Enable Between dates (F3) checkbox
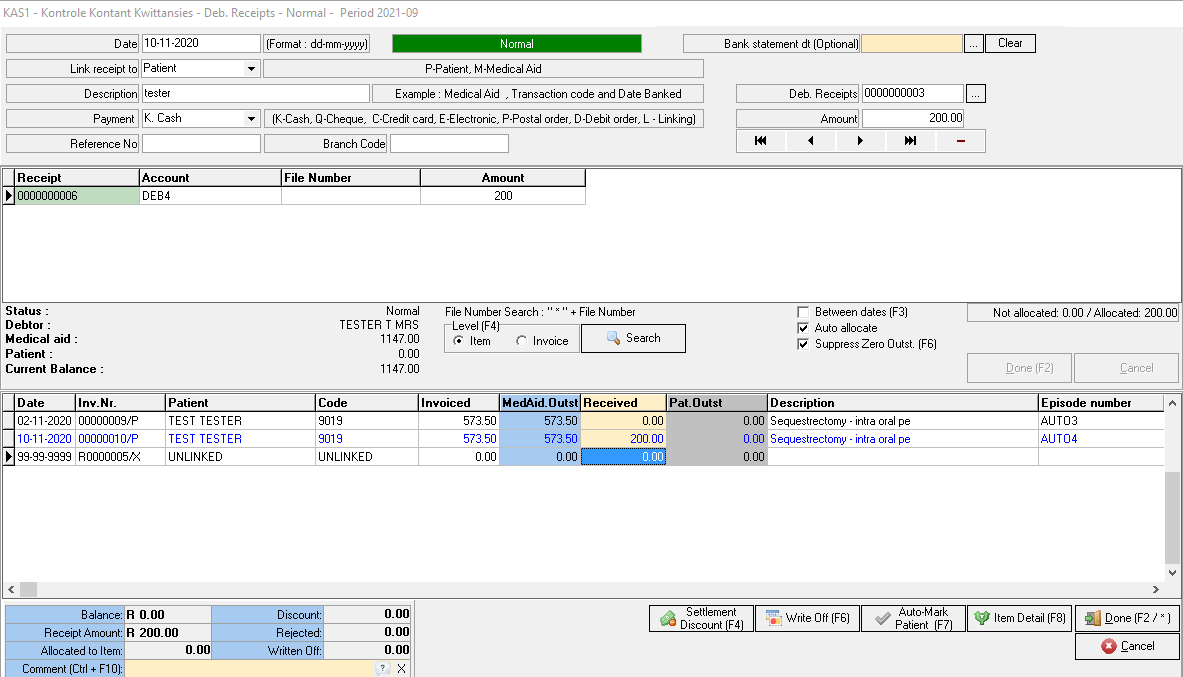Screen dimensions: 1183x677 point(803,312)
